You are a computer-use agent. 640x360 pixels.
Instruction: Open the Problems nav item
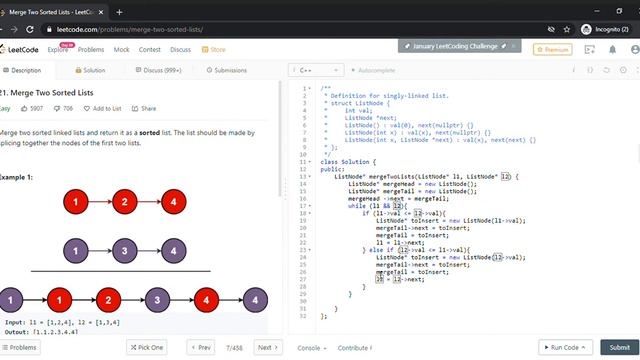point(91,49)
